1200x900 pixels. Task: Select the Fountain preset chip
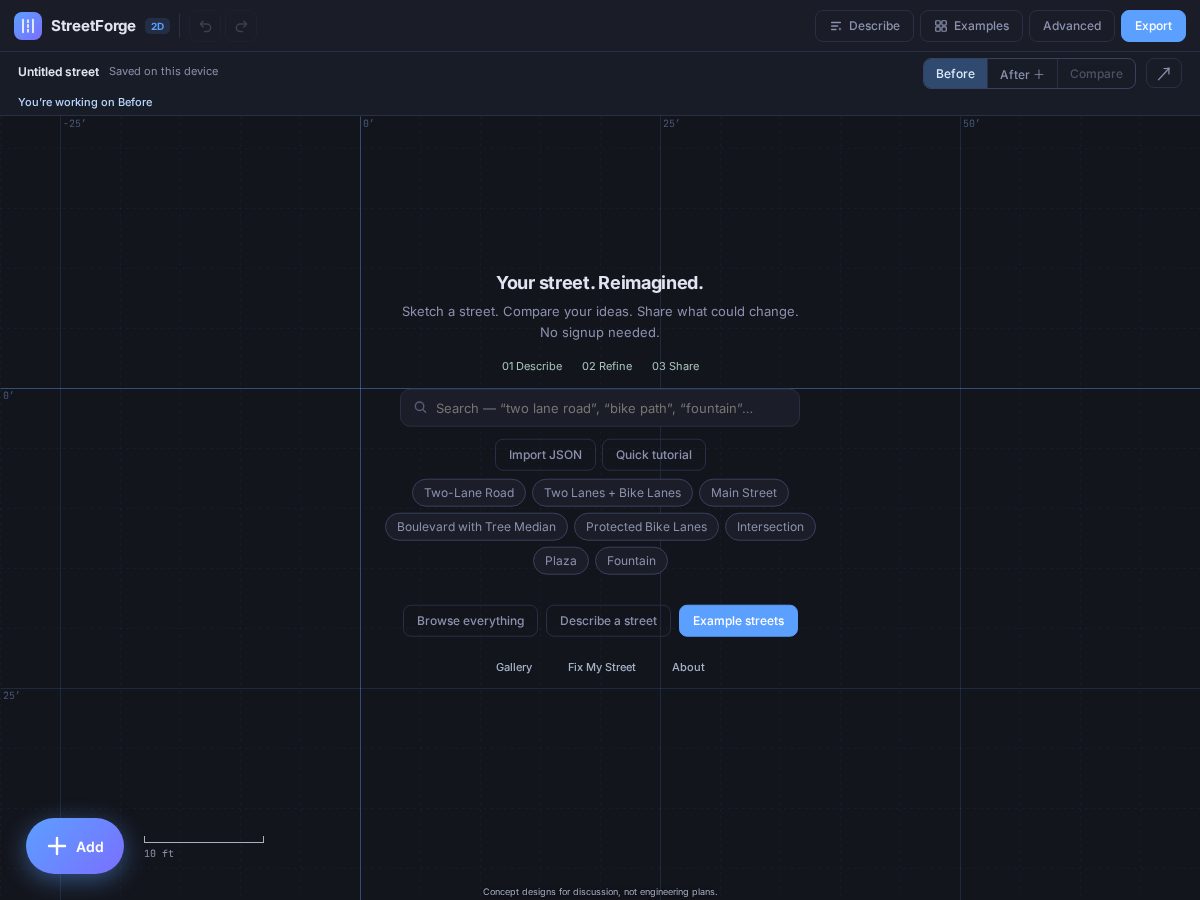(x=631, y=561)
